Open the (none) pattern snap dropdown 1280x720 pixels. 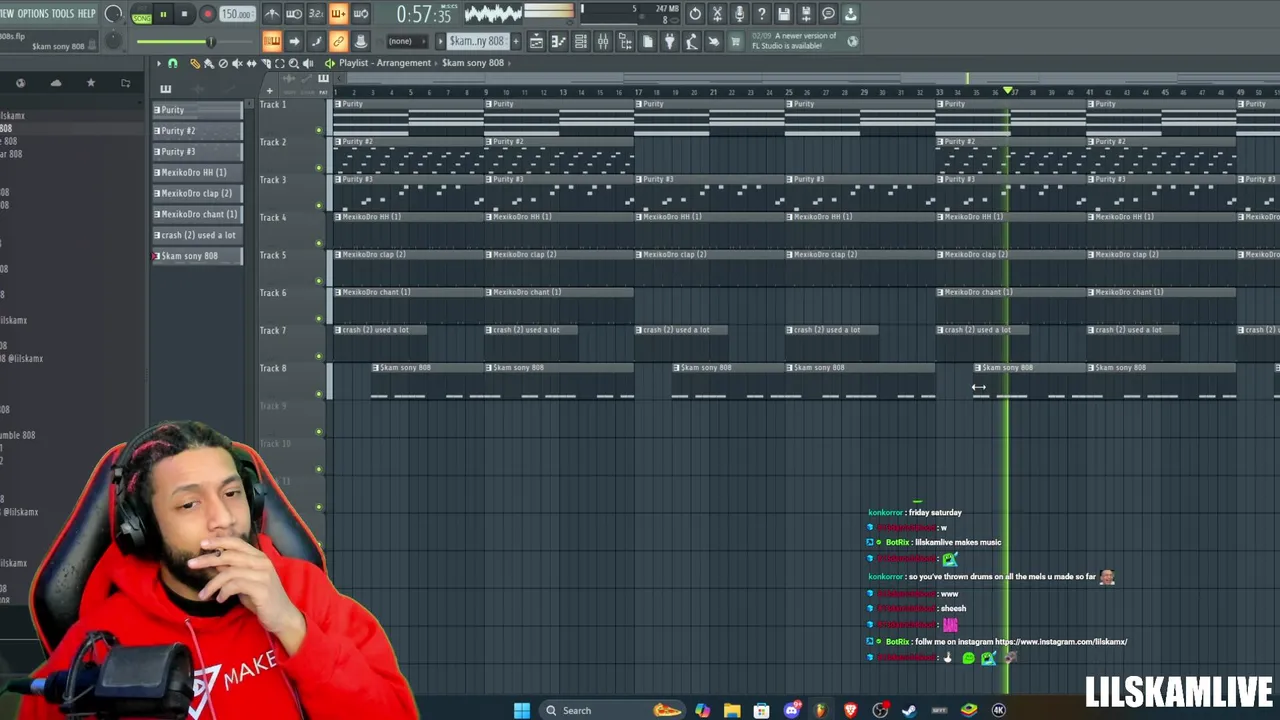tap(406, 41)
